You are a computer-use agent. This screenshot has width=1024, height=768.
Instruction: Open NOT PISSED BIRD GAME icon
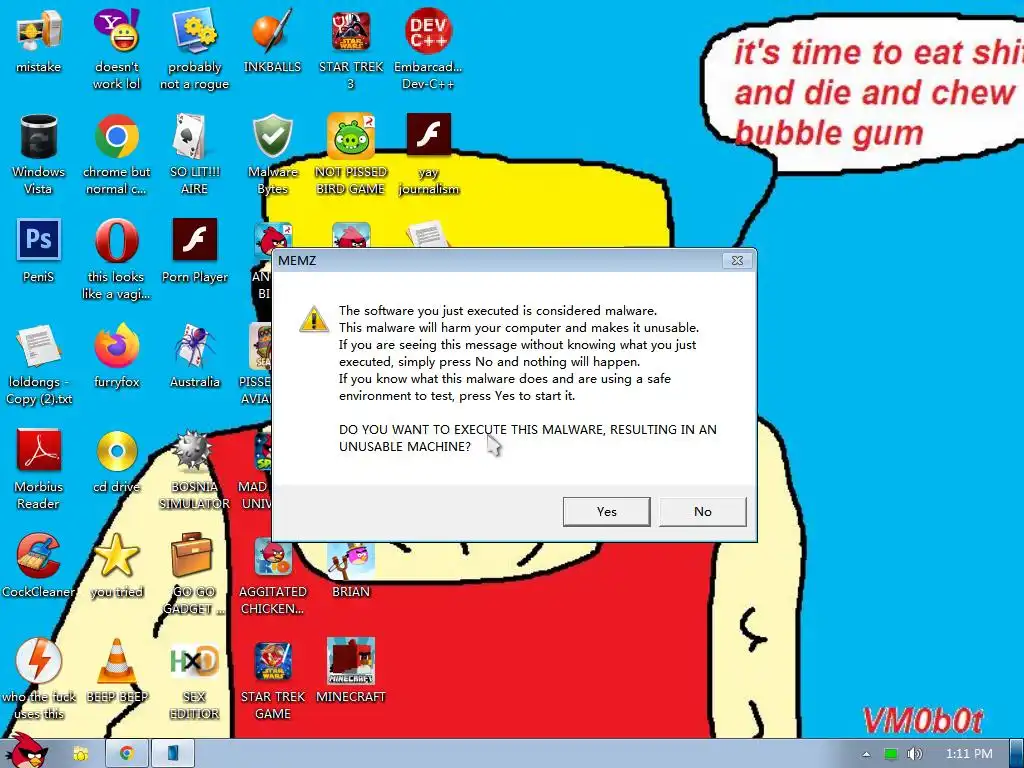(x=351, y=154)
